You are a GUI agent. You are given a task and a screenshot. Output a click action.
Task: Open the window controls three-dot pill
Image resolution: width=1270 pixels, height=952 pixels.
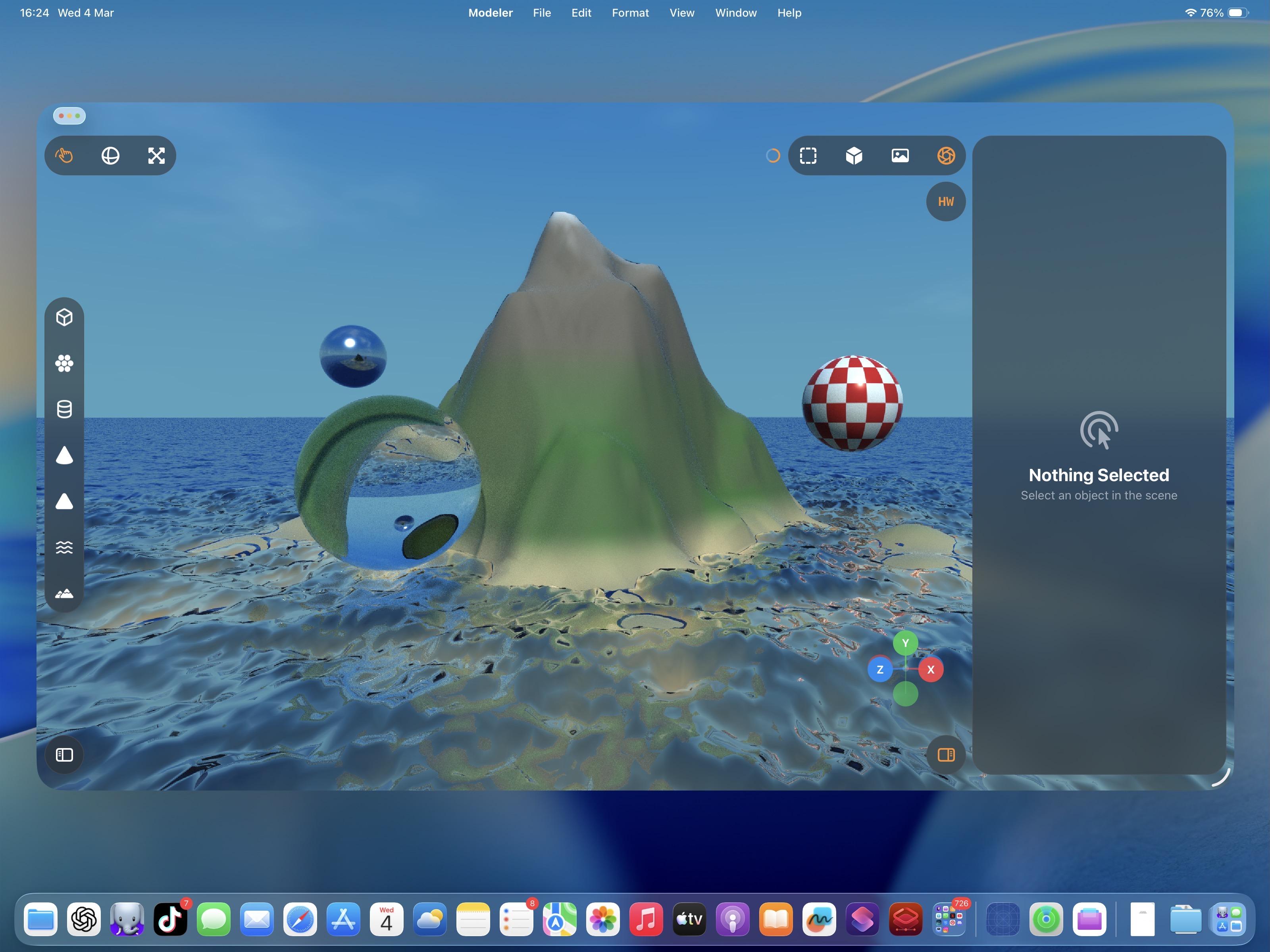pos(69,116)
